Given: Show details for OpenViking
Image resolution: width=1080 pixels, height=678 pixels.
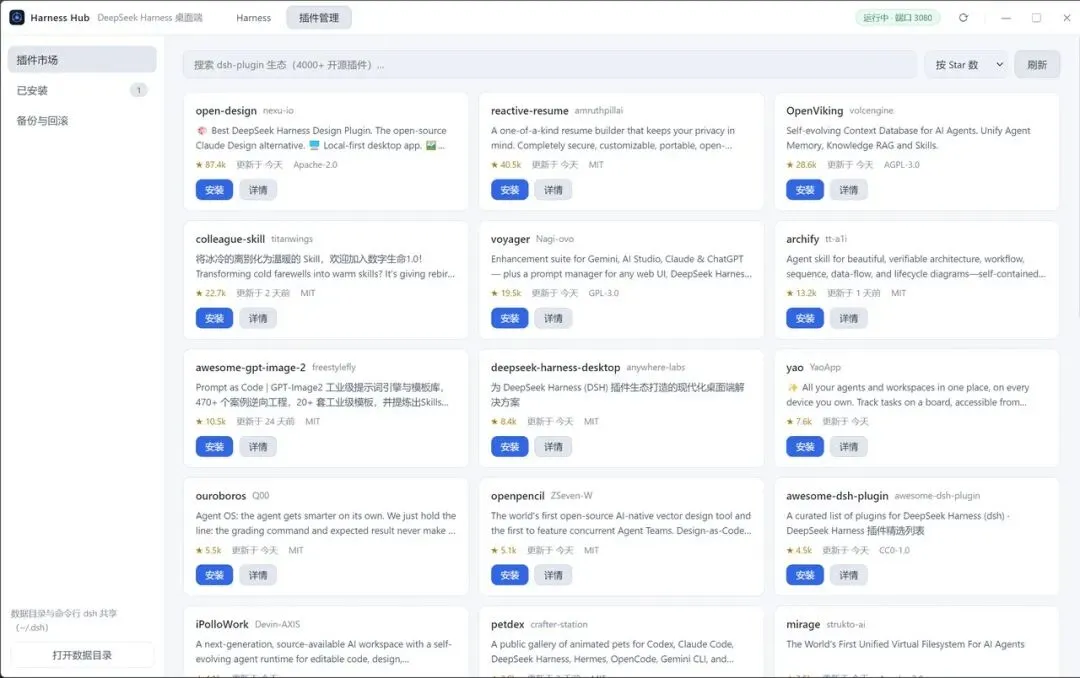Looking at the screenshot, I should 849,190.
